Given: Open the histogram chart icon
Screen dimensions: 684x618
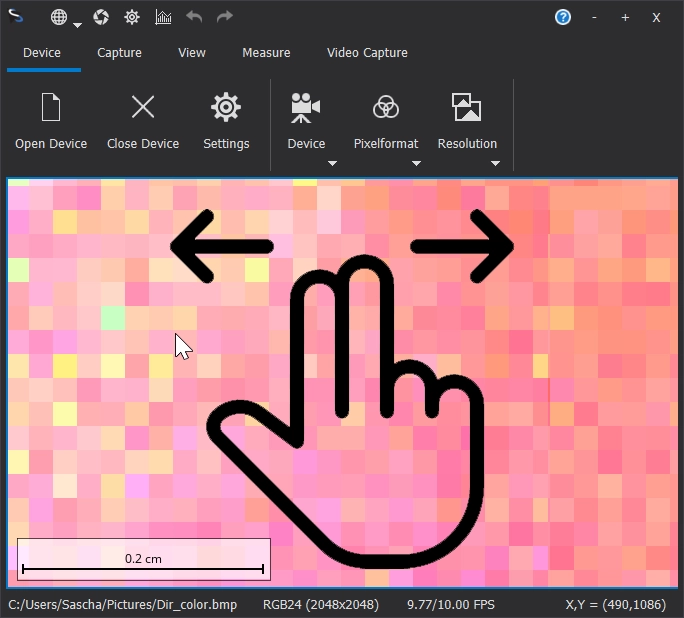Looking at the screenshot, I should coord(163,17).
